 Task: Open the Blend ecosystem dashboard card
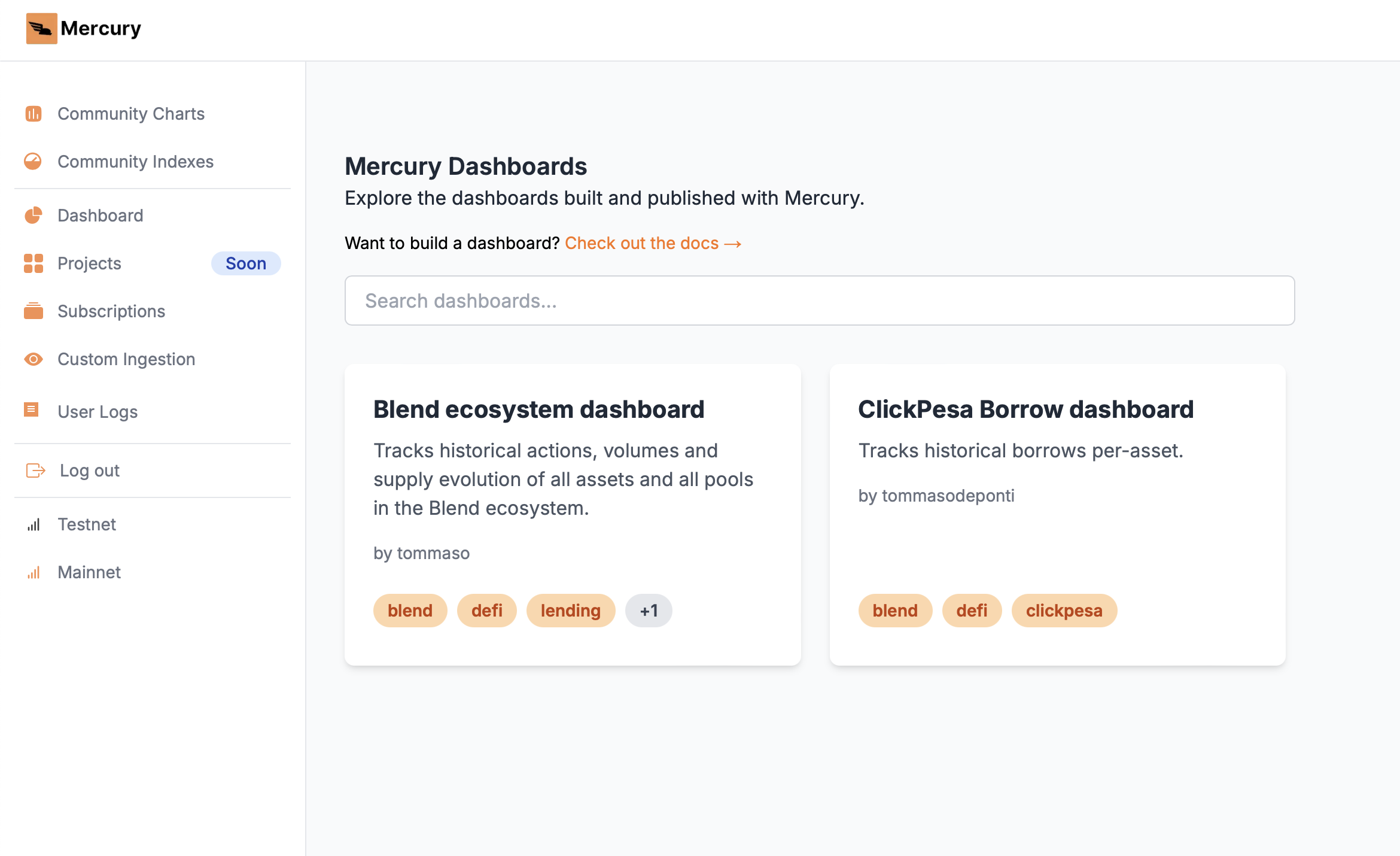click(x=538, y=410)
